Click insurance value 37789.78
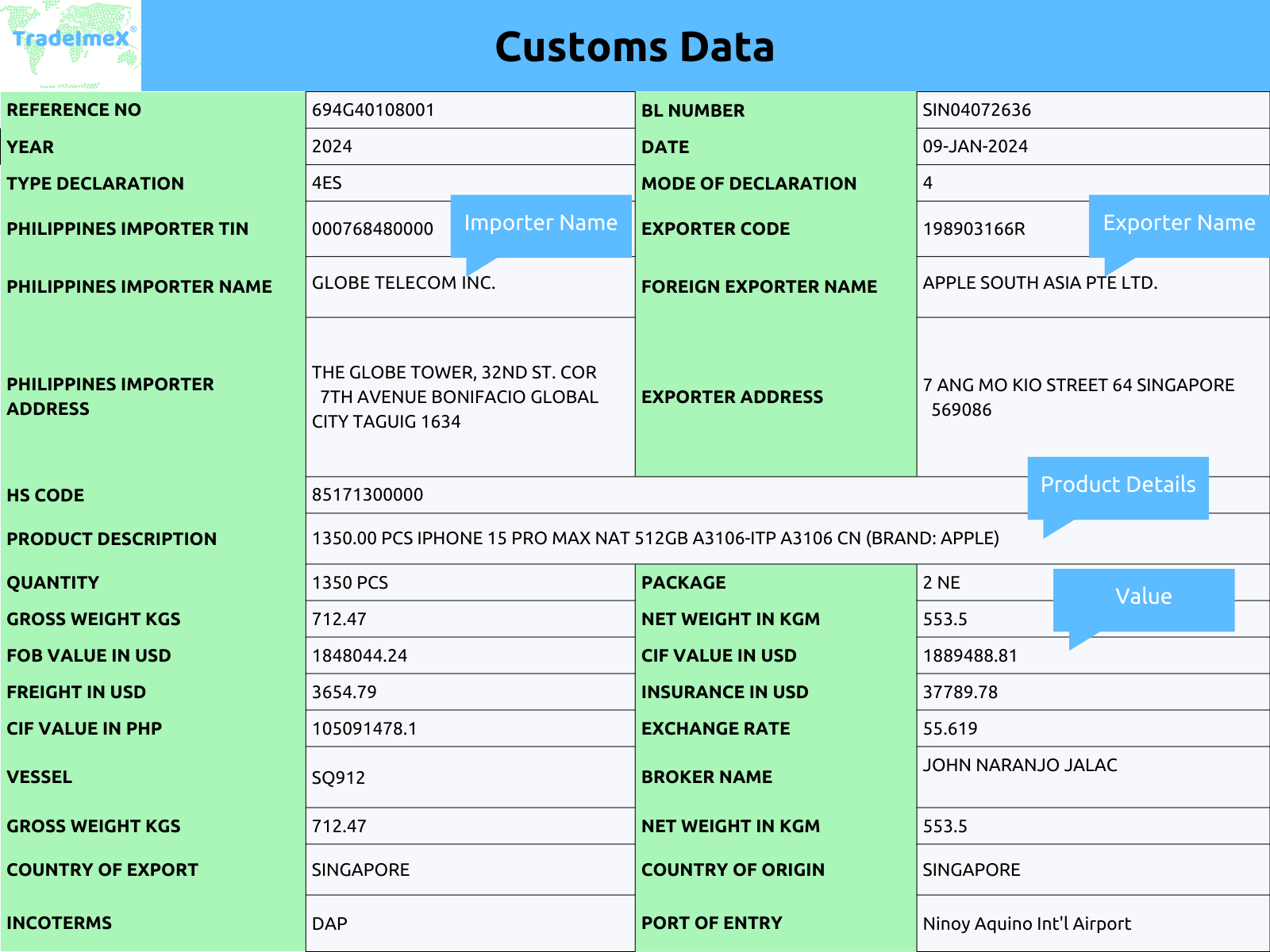 pyautogui.click(x=960, y=692)
